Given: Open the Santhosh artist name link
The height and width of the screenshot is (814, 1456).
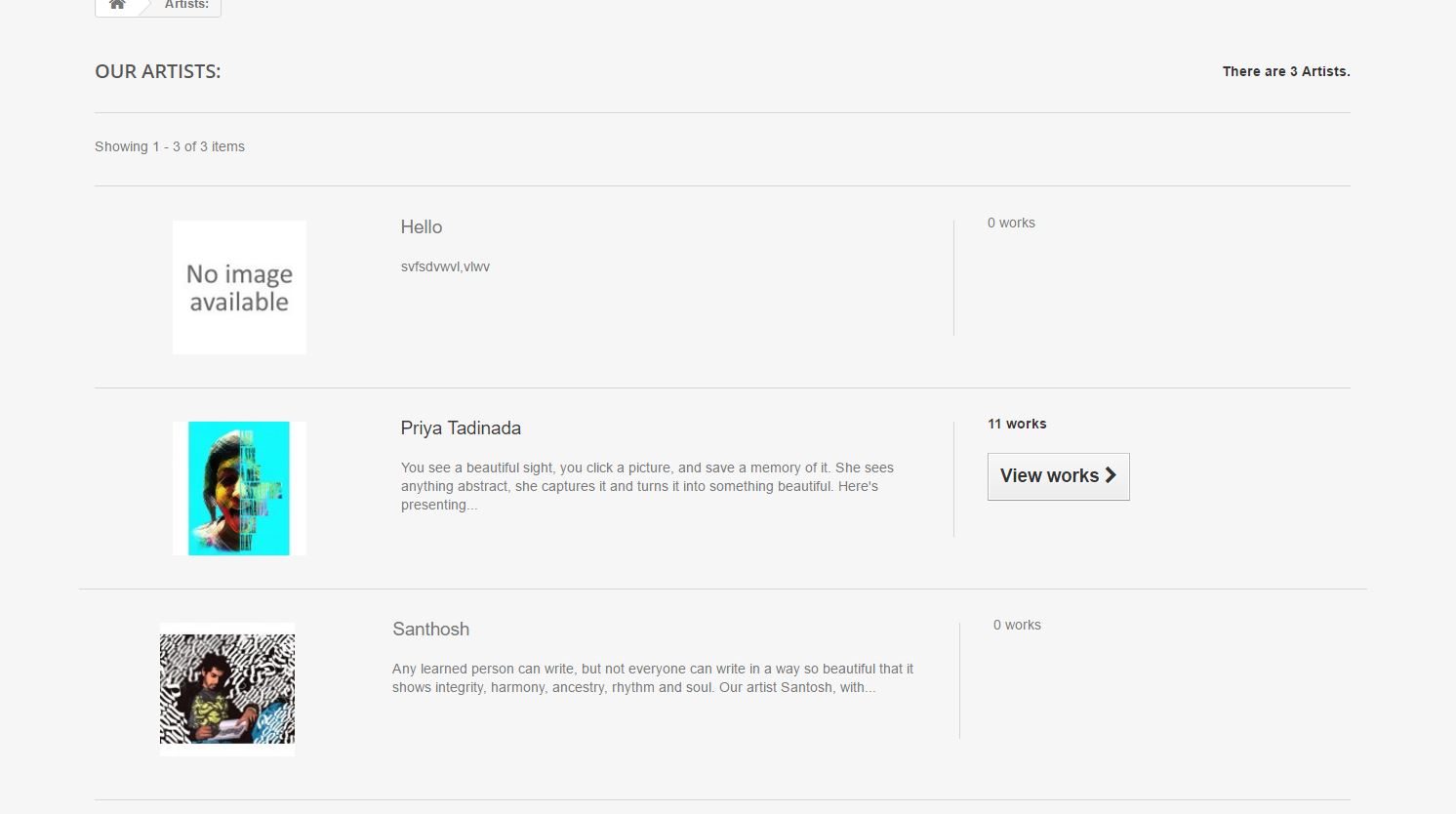Looking at the screenshot, I should tap(430, 630).
